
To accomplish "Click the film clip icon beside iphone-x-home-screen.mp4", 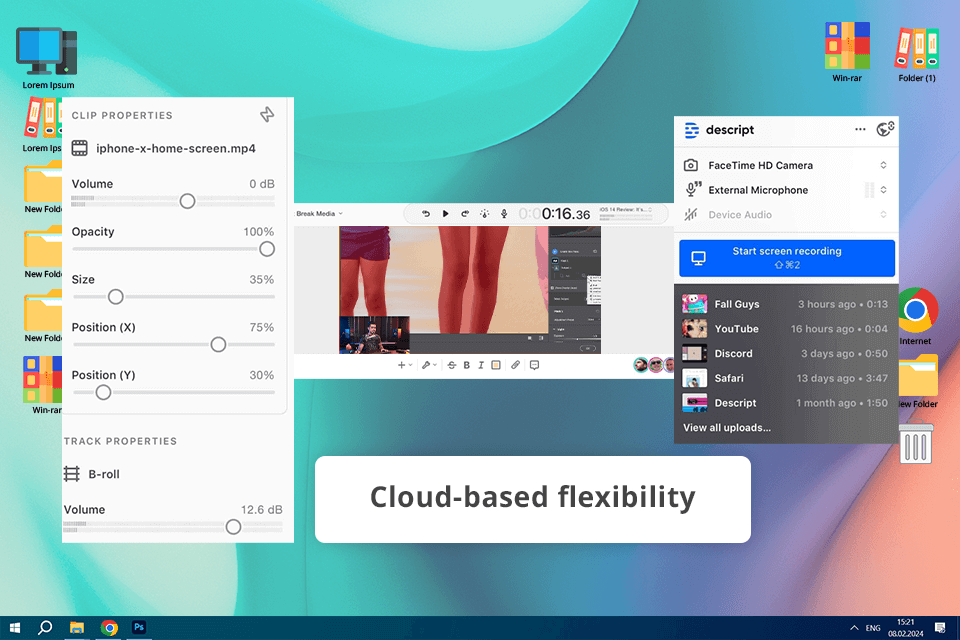I will point(80,148).
